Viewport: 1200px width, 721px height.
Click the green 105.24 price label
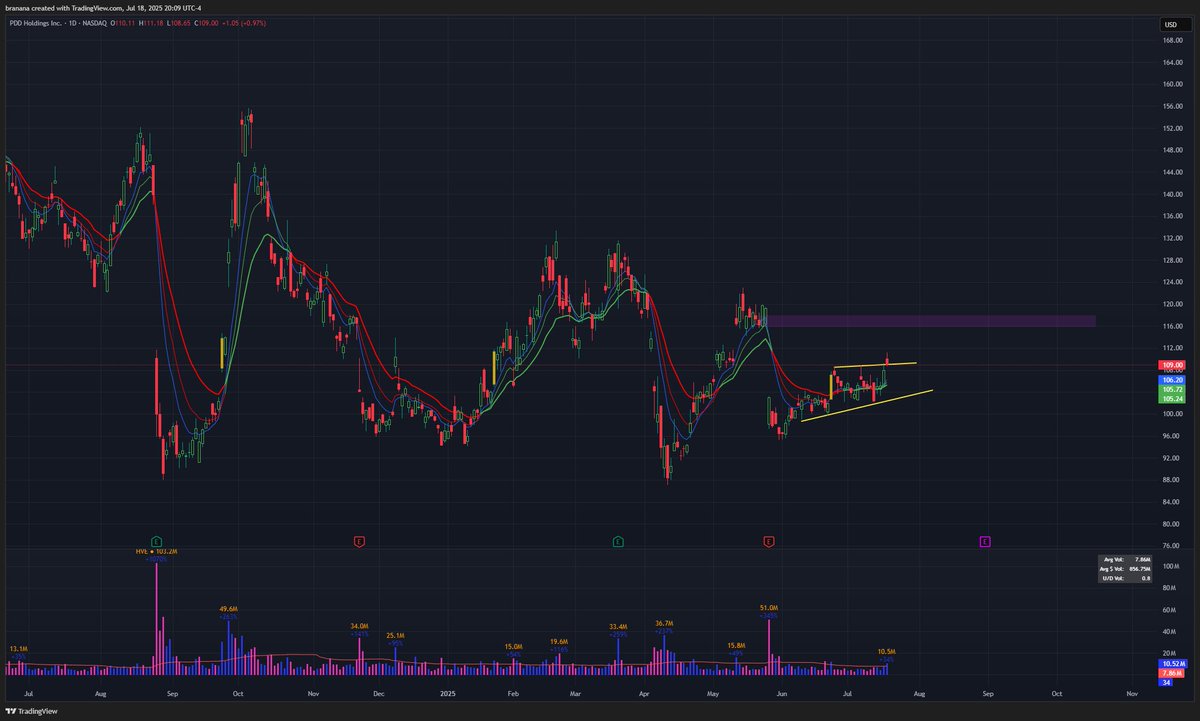1172,398
